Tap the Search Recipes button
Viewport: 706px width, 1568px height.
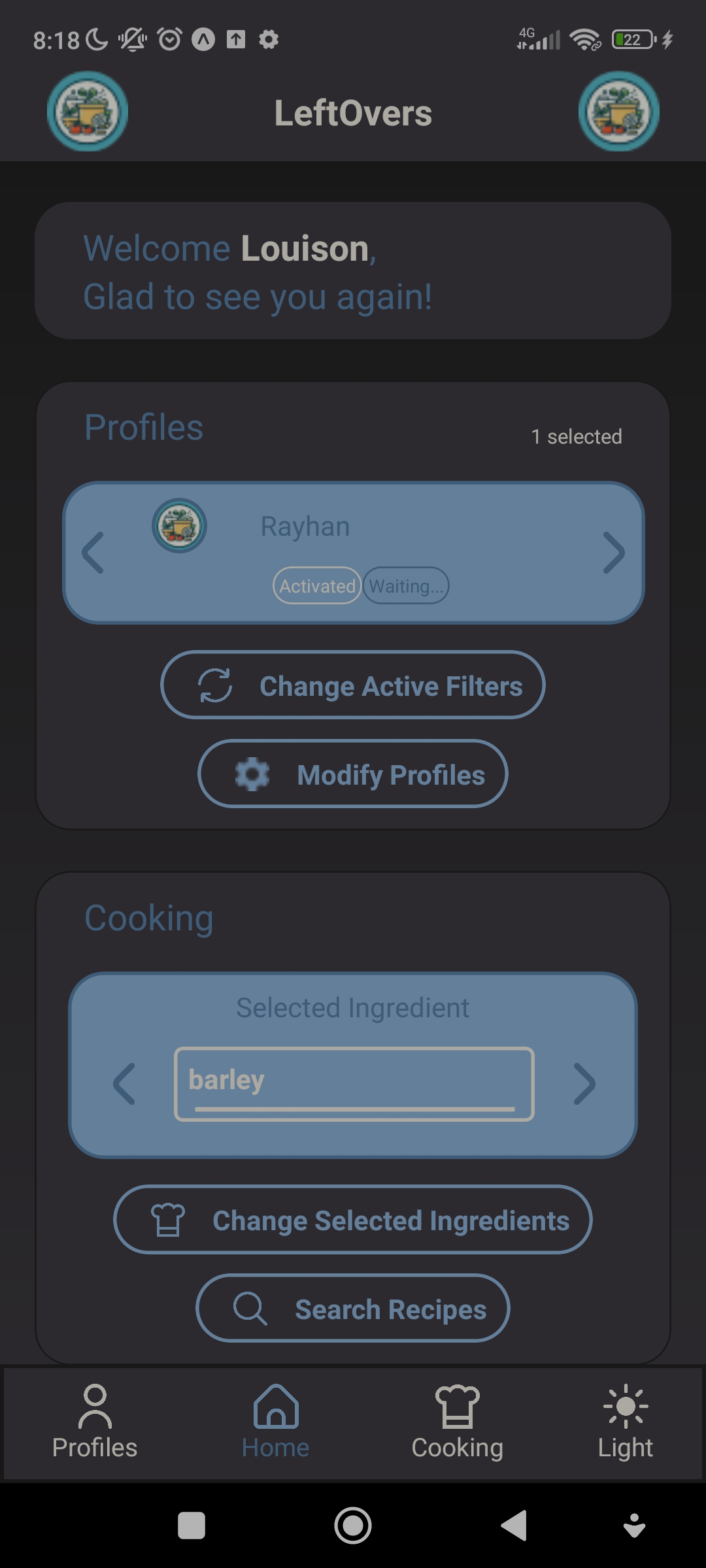click(x=353, y=1308)
